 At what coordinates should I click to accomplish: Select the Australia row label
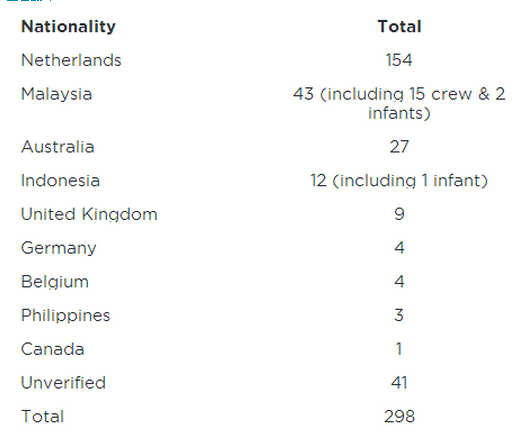pos(58,147)
